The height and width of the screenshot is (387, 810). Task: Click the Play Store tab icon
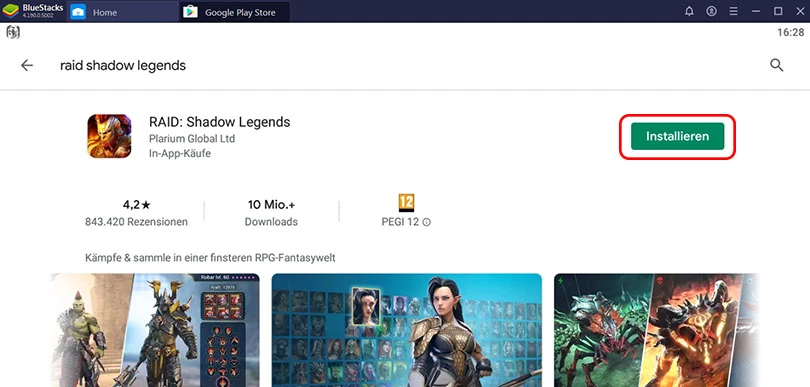191,11
